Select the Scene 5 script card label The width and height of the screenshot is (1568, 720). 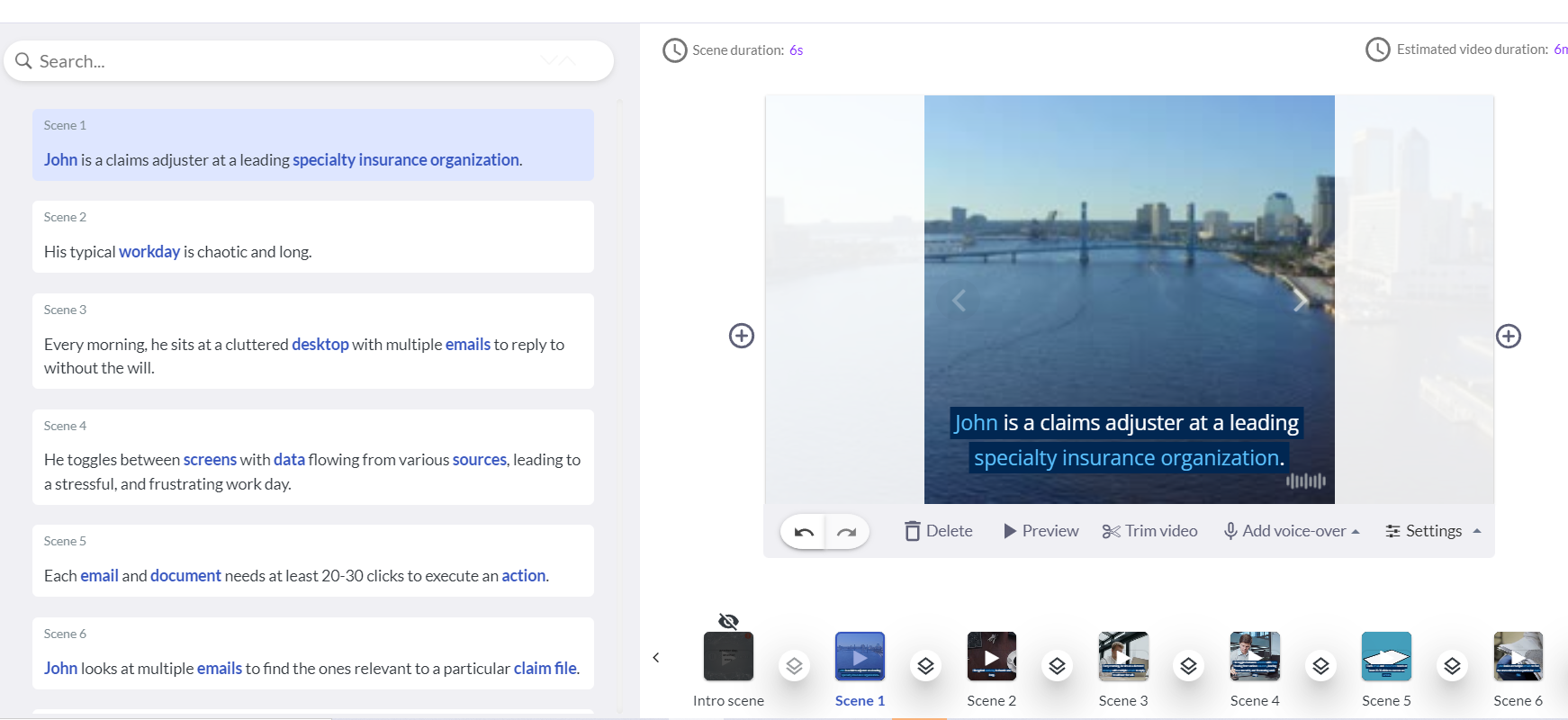click(x=65, y=541)
